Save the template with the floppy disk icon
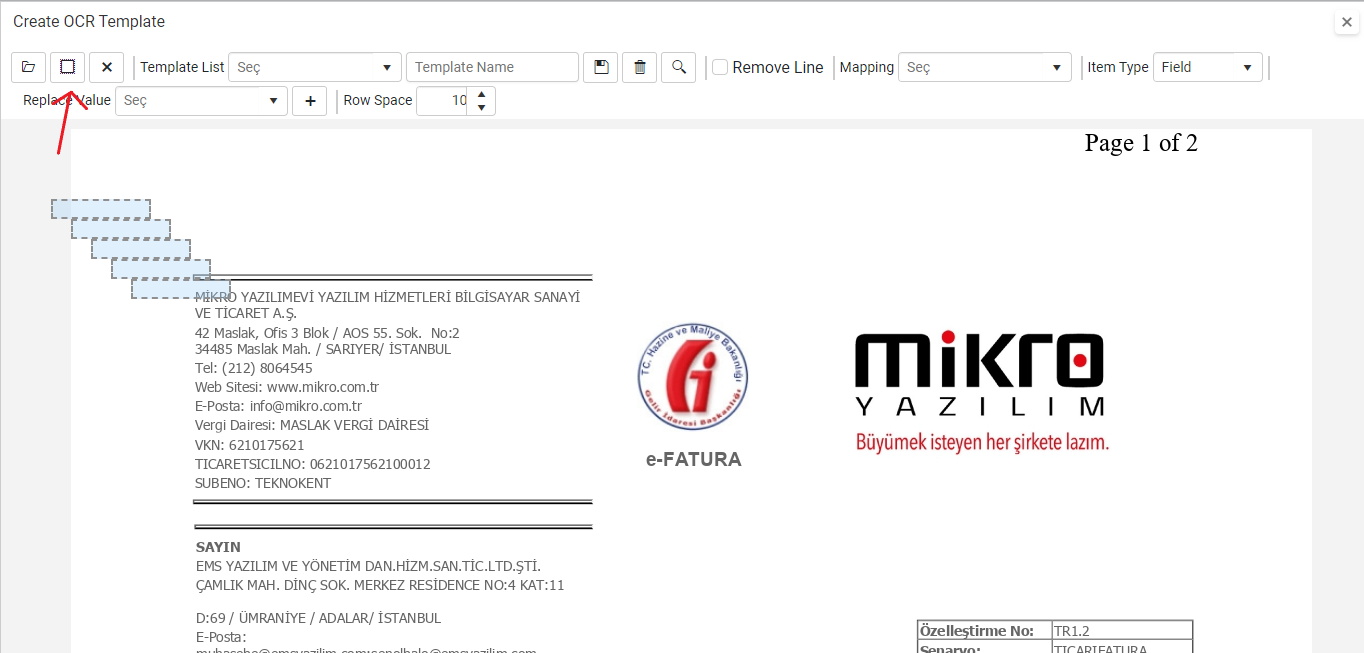Viewport: 1364px width, 653px height. click(601, 67)
